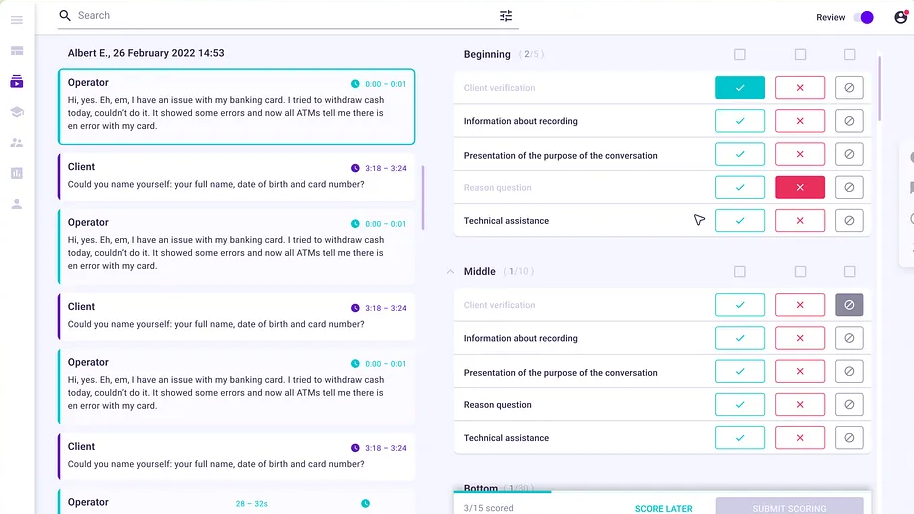The image size is (914, 514).
Task: Fail Middle Technical assistance
Action: pyautogui.click(x=800, y=438)
